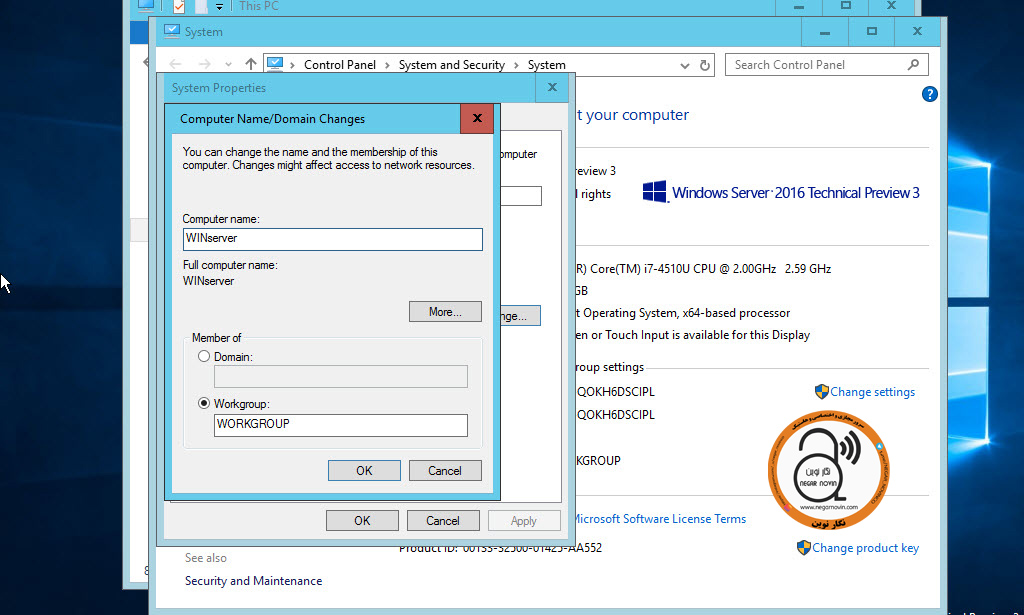Screen dimensions: 1024x615
Task: Click the search magnifier icon
Action: 914,65
